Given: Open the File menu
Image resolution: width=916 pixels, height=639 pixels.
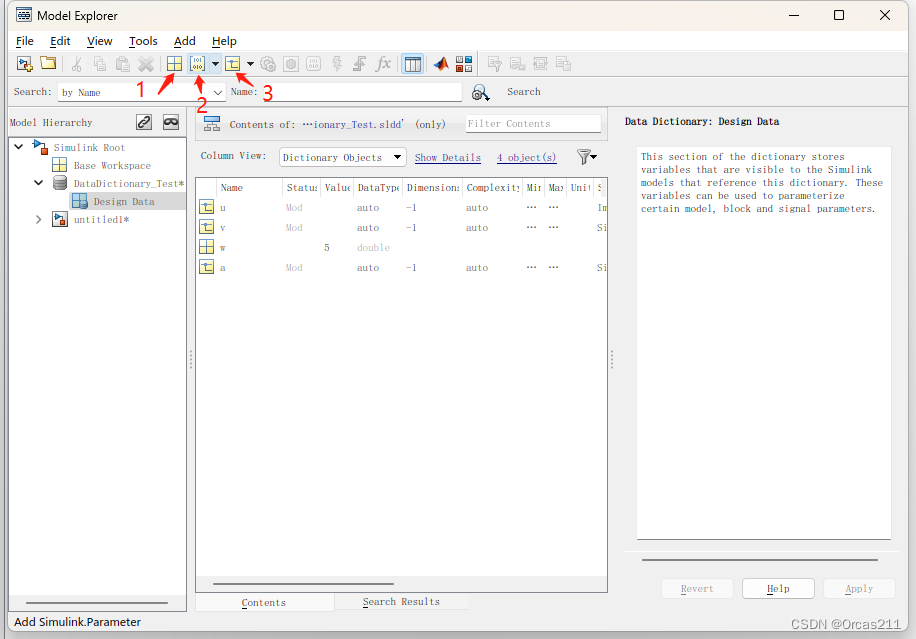Looking at the screenshot, I should [25, 41].
